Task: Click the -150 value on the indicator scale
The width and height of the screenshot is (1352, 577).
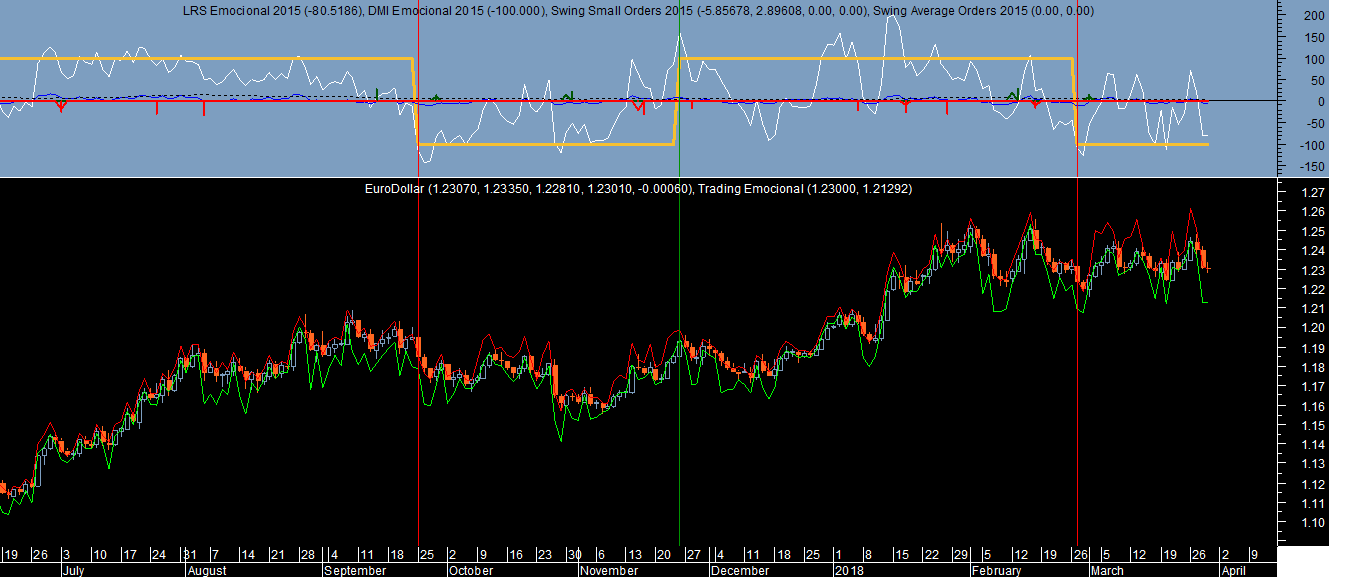Action: (1310, 167)
